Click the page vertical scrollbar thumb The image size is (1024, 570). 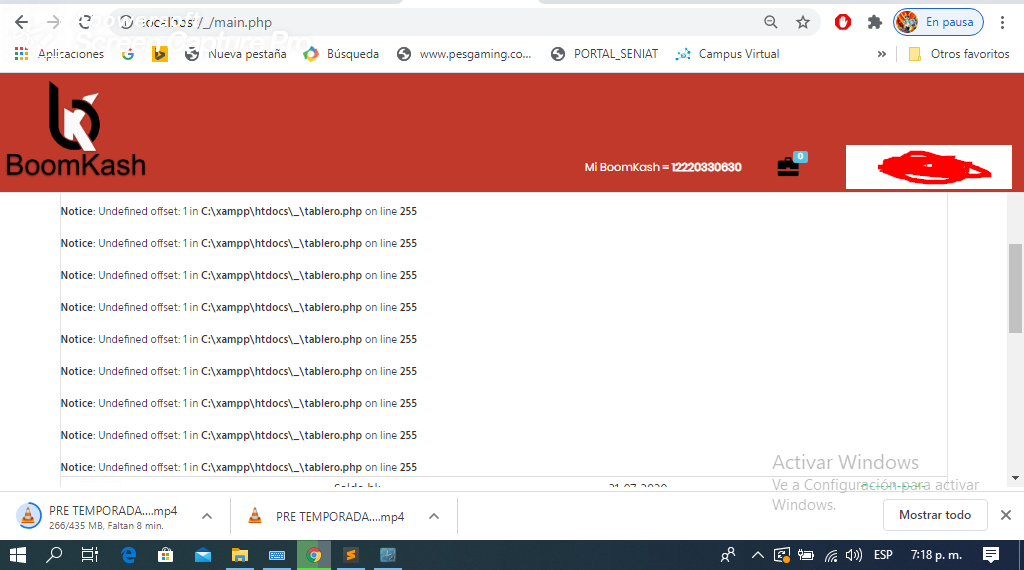tap(1015, 289)
